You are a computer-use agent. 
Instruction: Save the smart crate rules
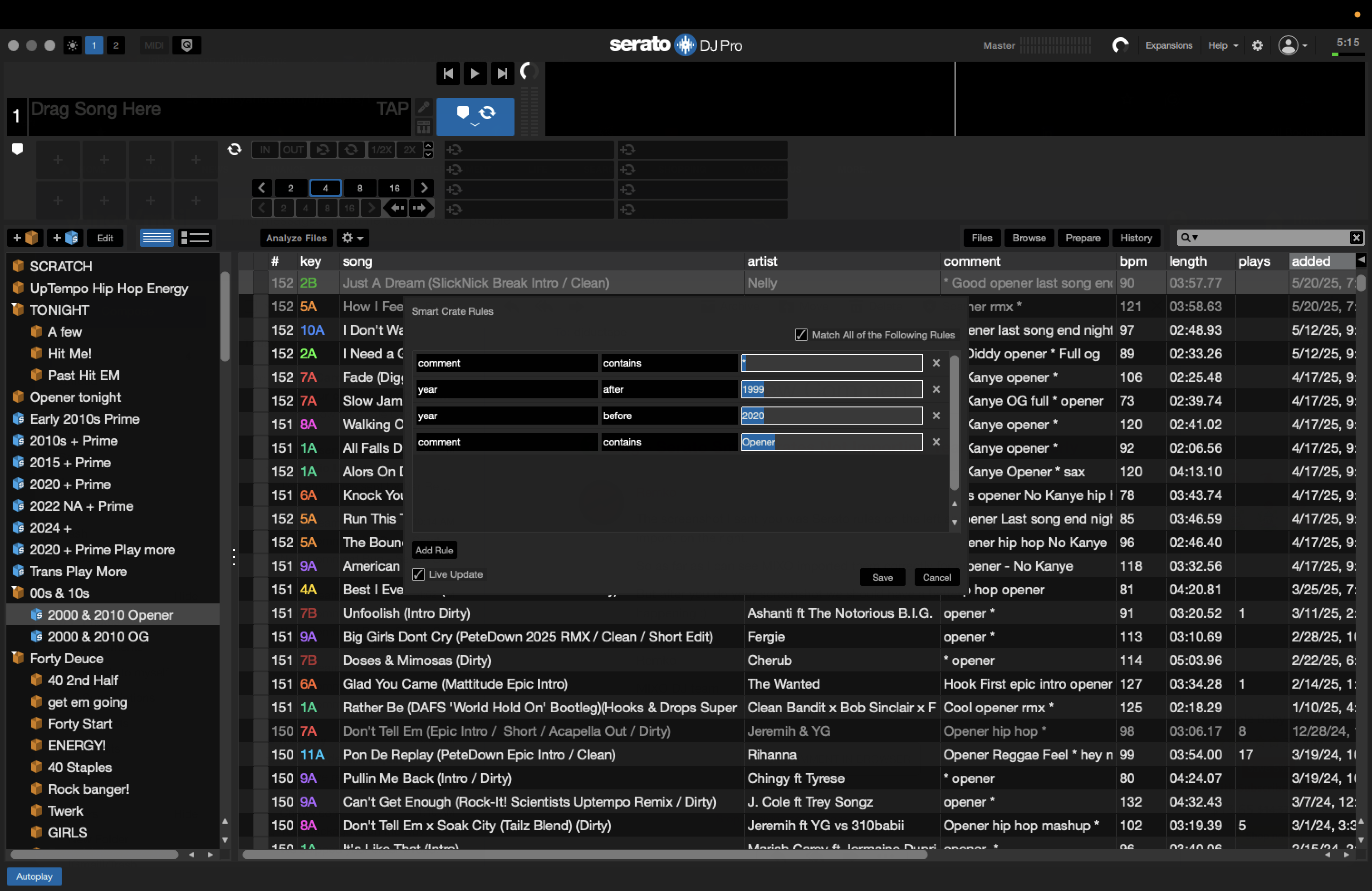(882, 577)
